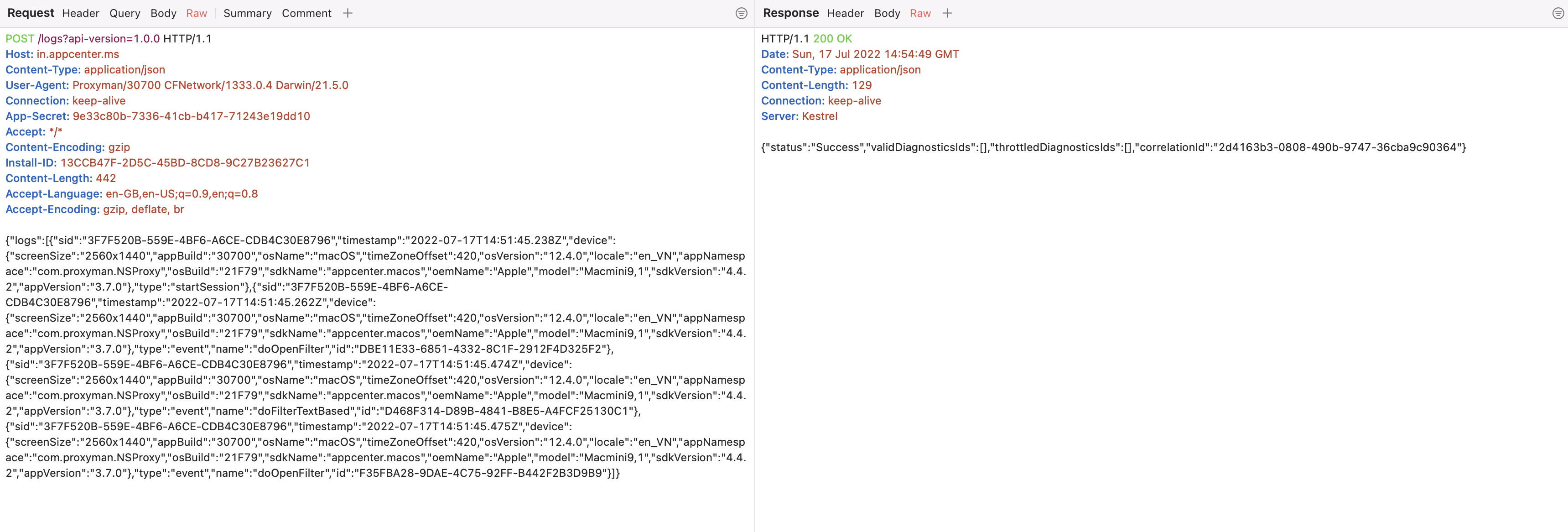Add a new Response viewer tab with plus icon
The image size is (1568, 532).
coord(947,13)
